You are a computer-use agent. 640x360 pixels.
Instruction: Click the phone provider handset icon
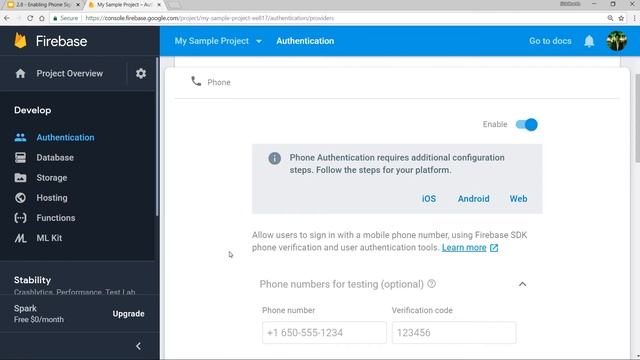pos(196,81)
